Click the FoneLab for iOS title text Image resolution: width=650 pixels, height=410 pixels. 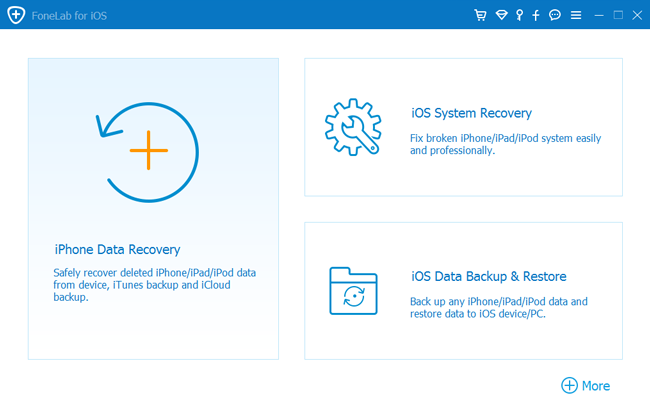coord(69,16)
